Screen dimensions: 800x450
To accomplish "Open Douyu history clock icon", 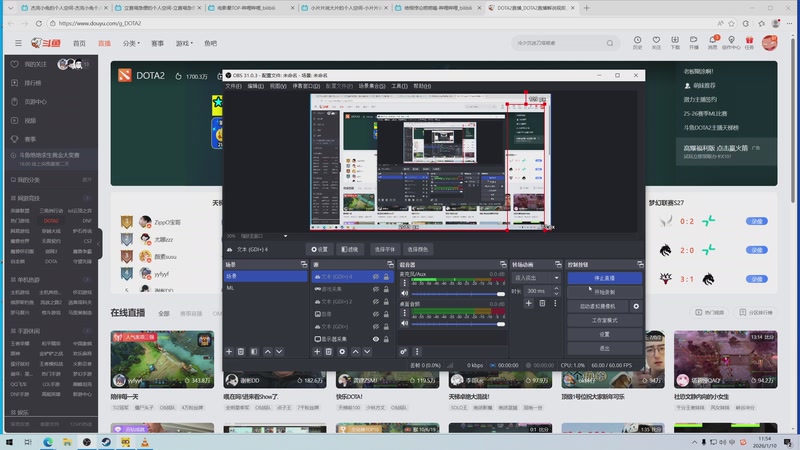I will pyautogui.click(x=637, y=42).
